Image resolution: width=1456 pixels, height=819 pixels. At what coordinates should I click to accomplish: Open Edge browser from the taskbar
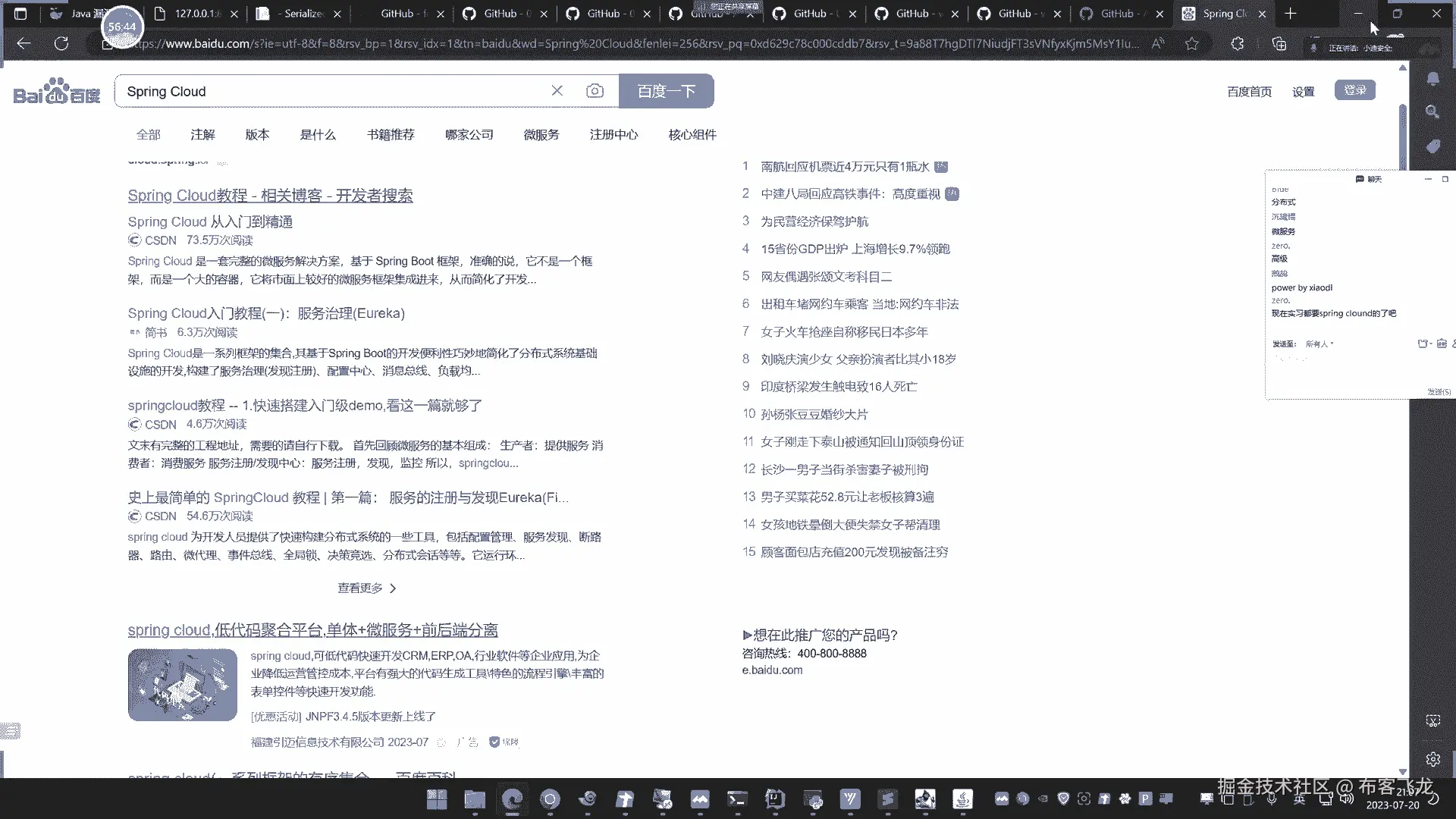[x=513, y=799]
